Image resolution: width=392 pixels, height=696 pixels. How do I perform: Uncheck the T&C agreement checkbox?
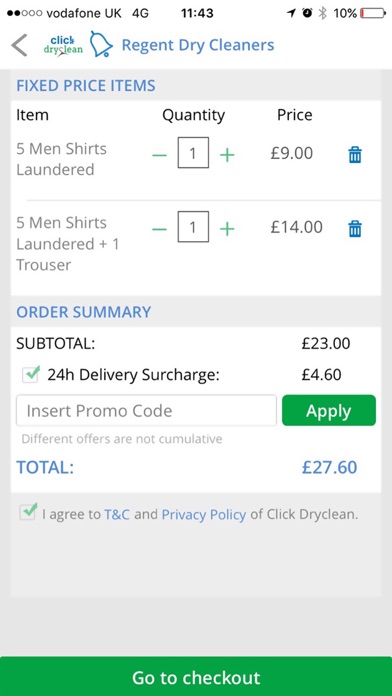point(28,513)
